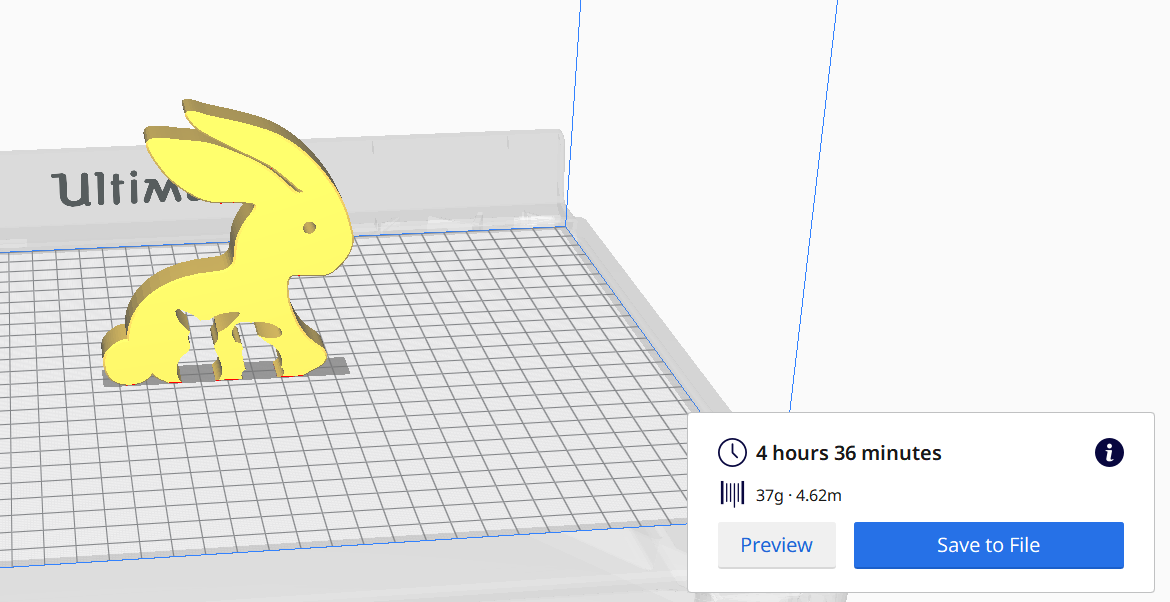Viewport: 1170px width, 602px height.
Task: Click the filament material usage icon
Action: pyautogui.click(x=732, y=494)
